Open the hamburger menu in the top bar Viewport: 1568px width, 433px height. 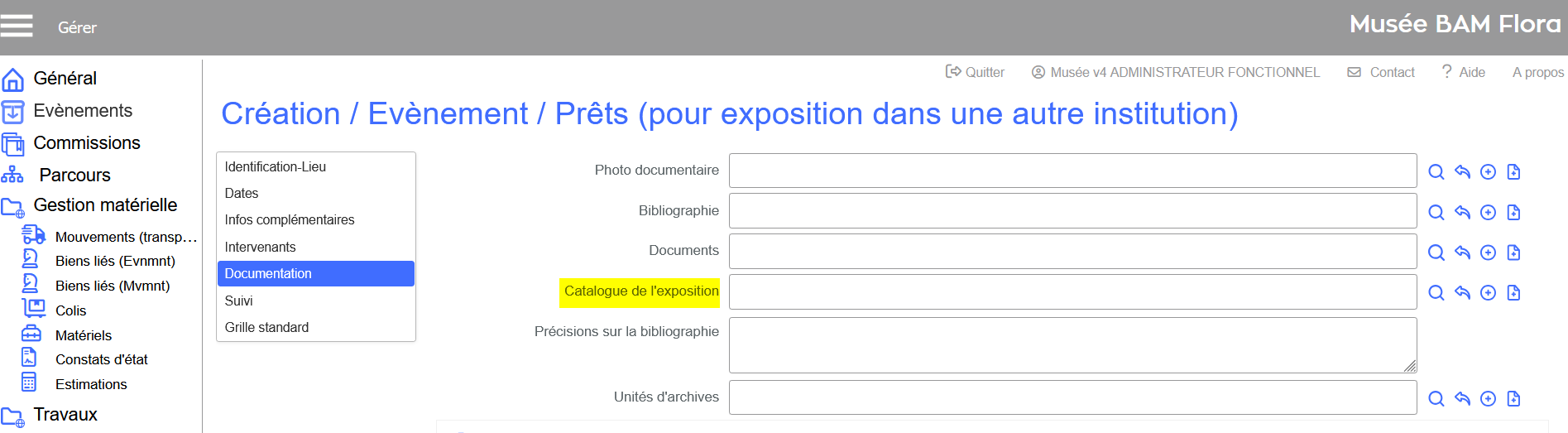tap(17, 26)
